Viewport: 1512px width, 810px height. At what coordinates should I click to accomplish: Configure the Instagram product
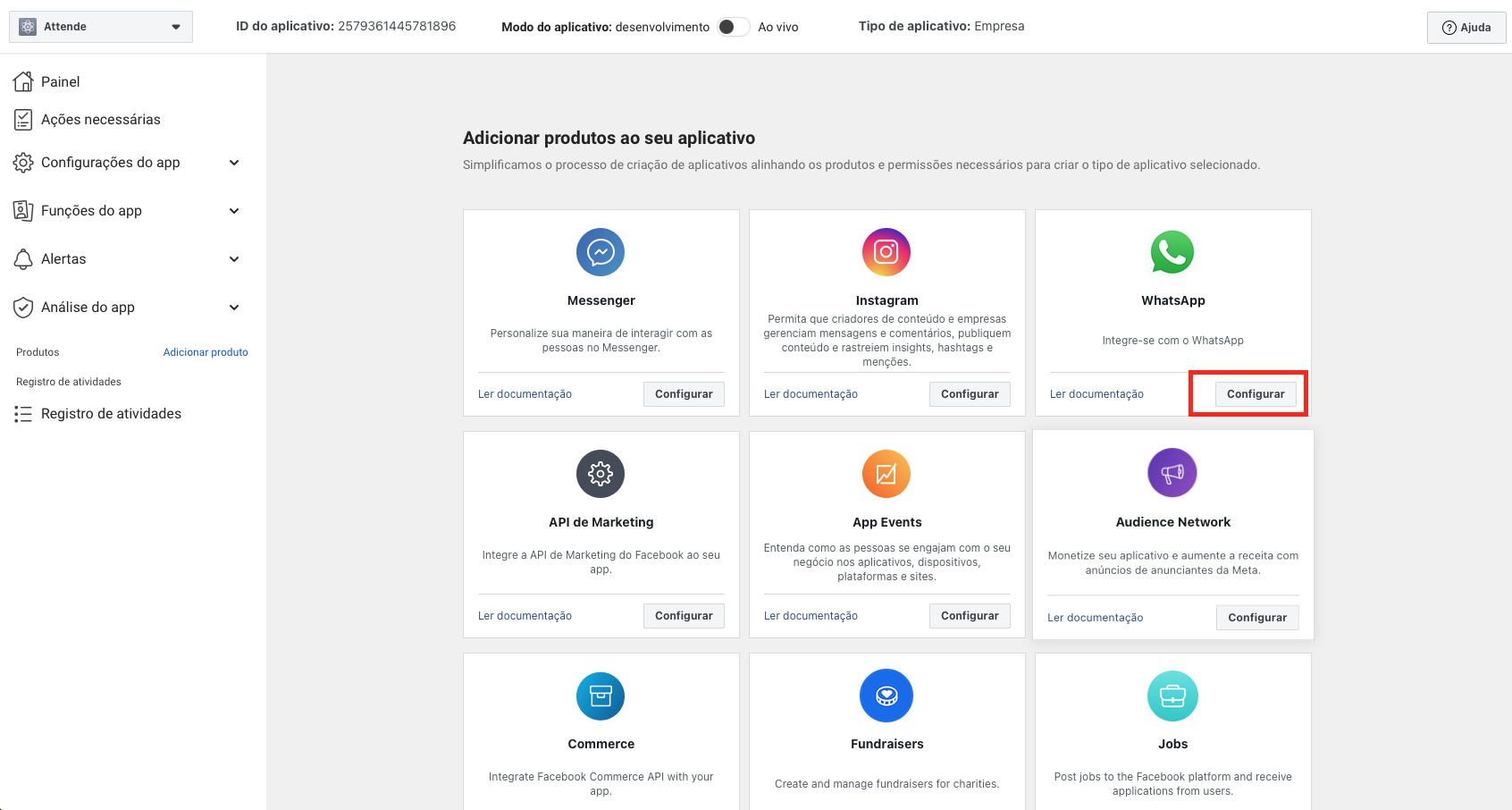970,394
